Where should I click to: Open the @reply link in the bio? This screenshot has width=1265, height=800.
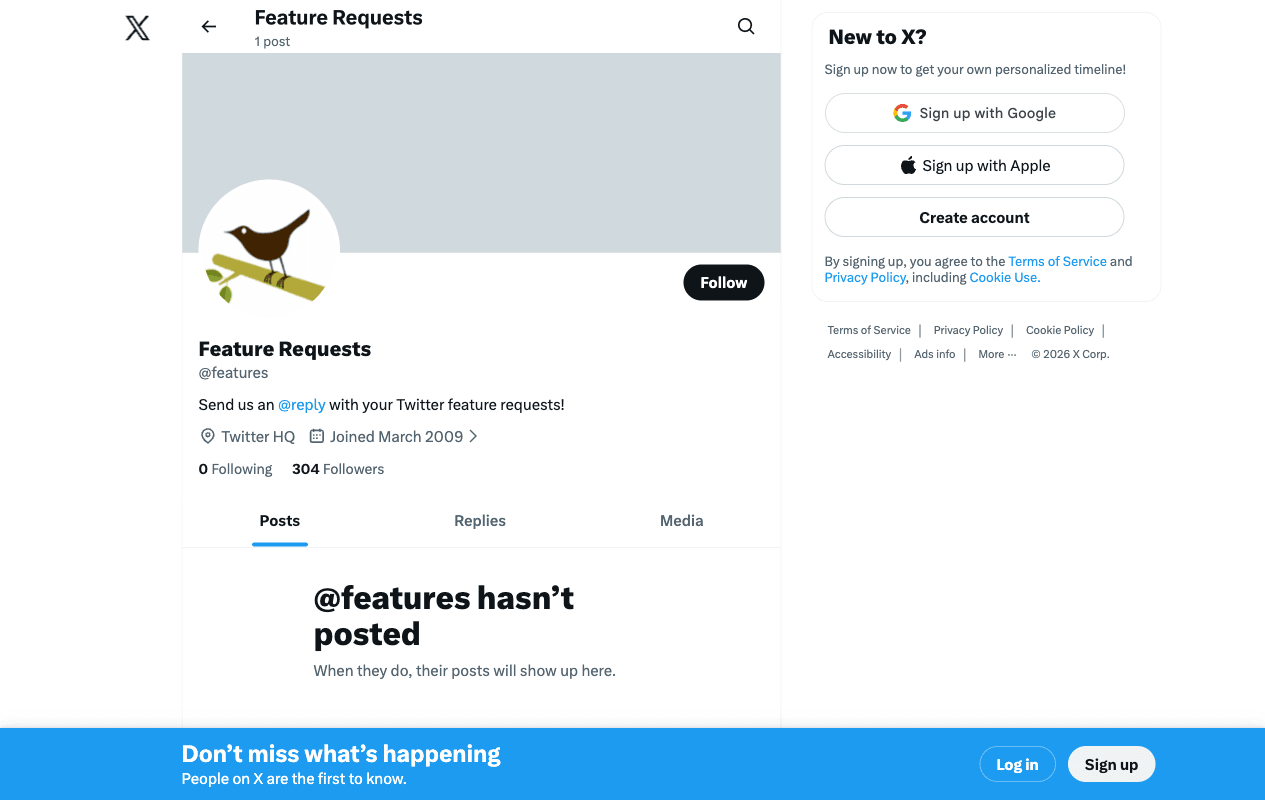point(301,404)
